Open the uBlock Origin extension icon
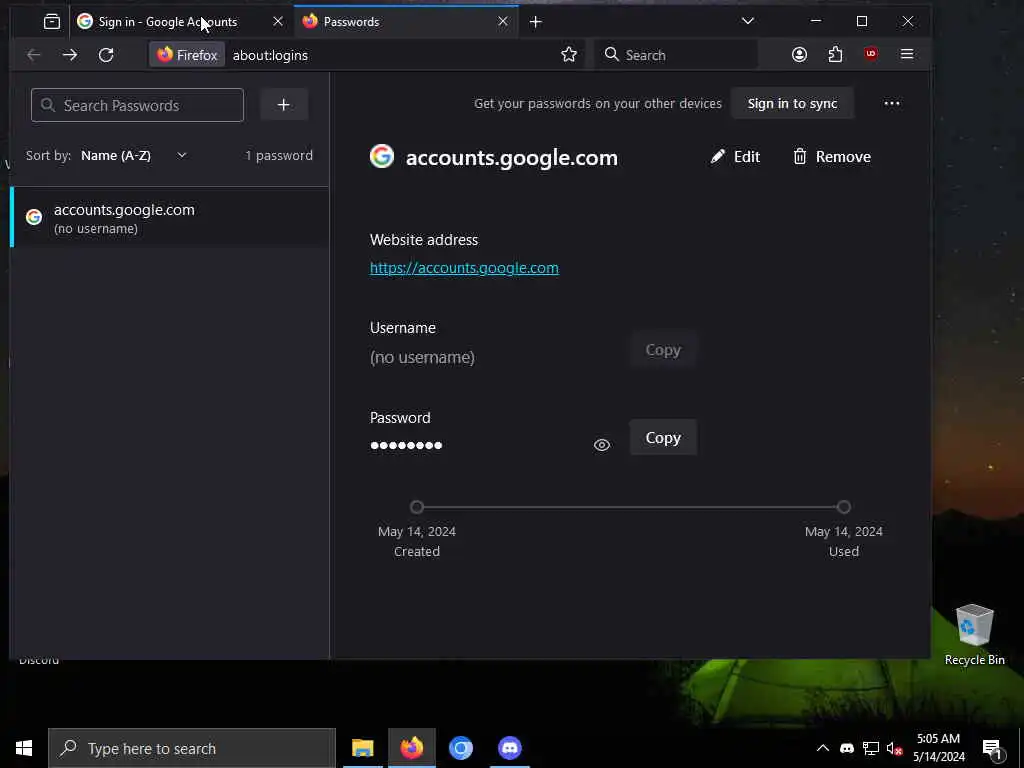The width and height of the screenshot is (1024, 768). 871,55
